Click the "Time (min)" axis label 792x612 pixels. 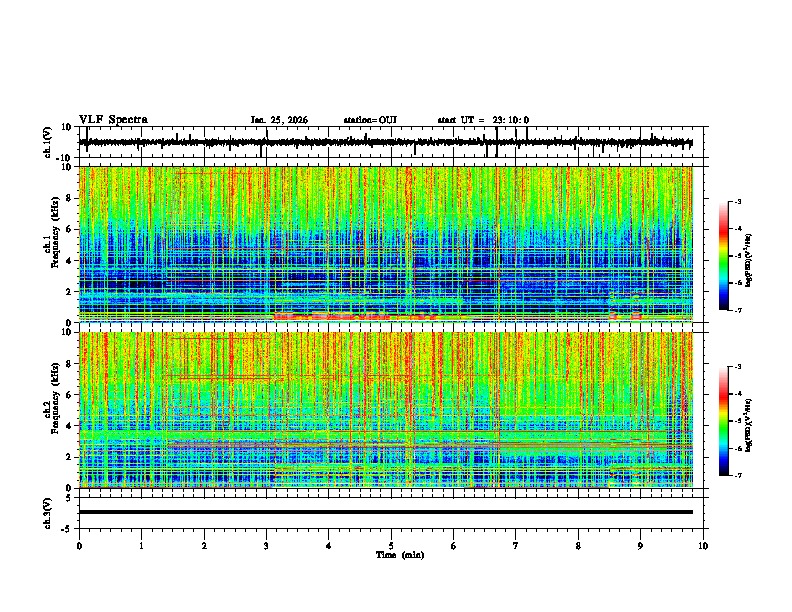400,555
